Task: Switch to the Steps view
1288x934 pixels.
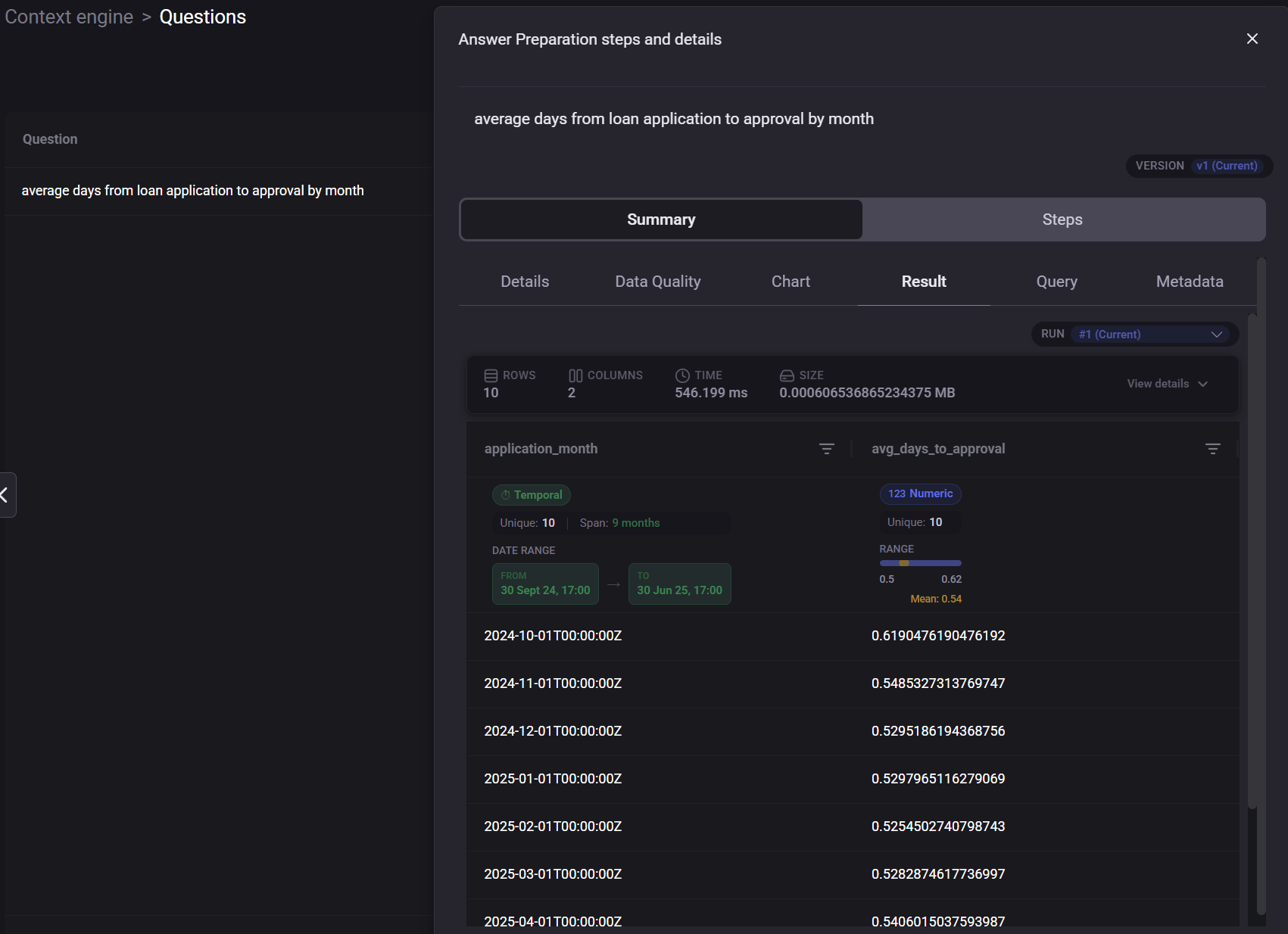Action: click(x=1062, y=219)
